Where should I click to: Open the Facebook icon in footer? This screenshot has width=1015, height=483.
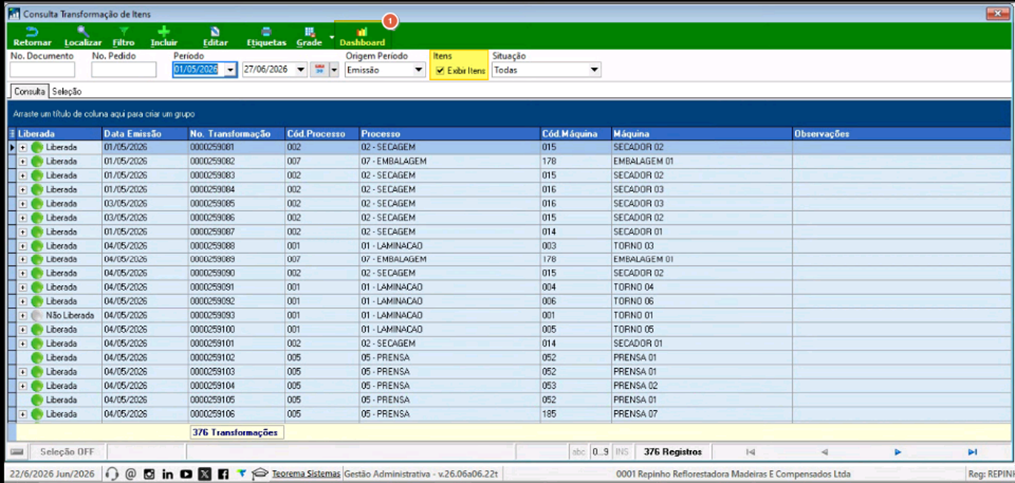223,474
